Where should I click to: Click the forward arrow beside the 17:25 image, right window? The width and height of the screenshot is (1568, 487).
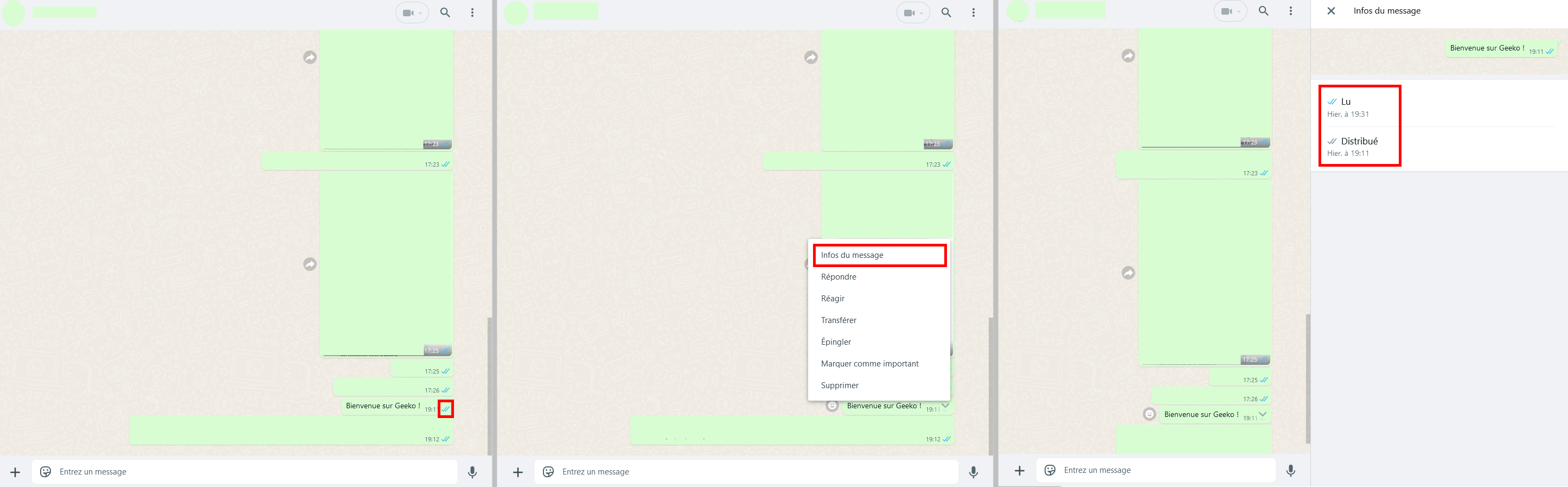coord(1129,273)
